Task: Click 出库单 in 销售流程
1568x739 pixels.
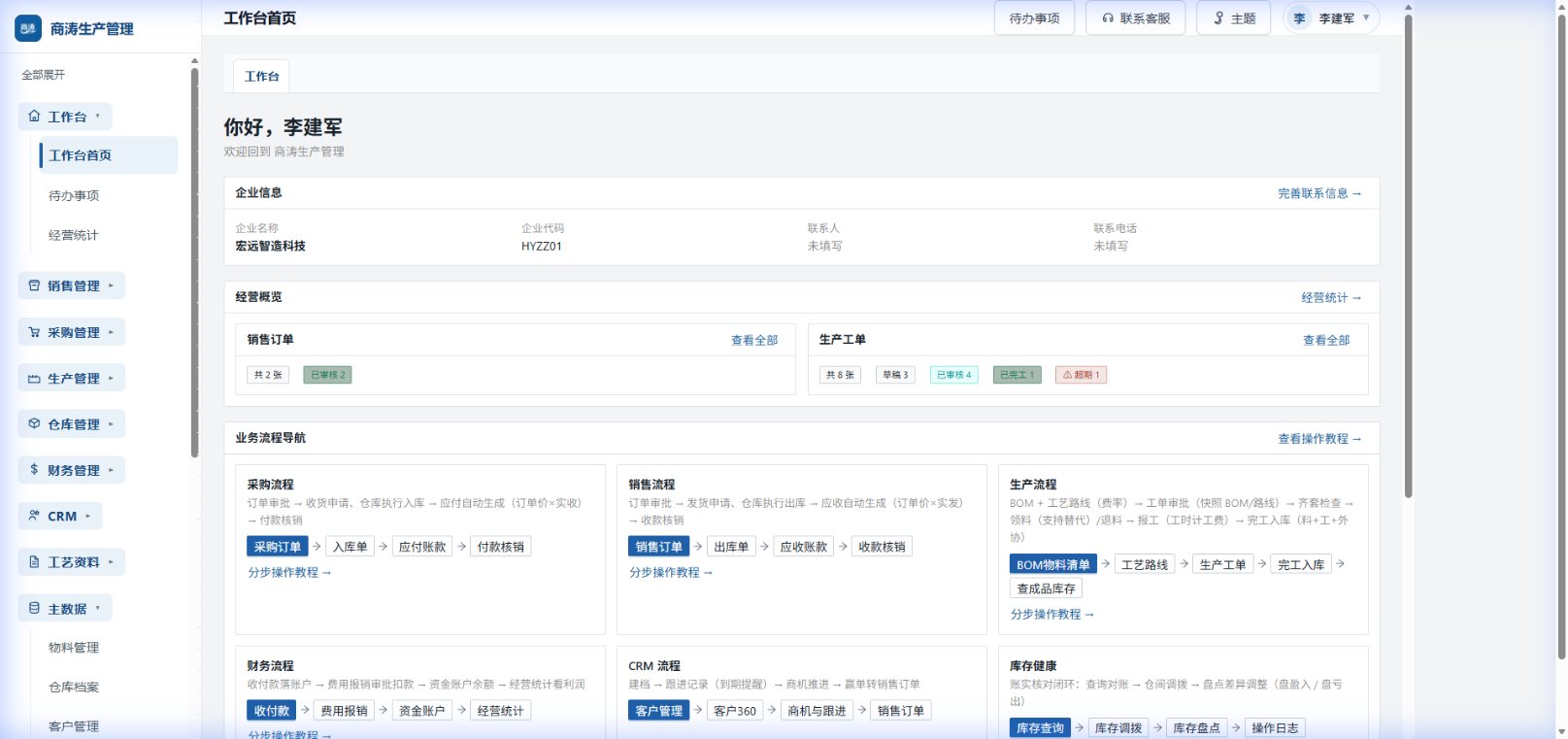Action: (x=731, y=547)
